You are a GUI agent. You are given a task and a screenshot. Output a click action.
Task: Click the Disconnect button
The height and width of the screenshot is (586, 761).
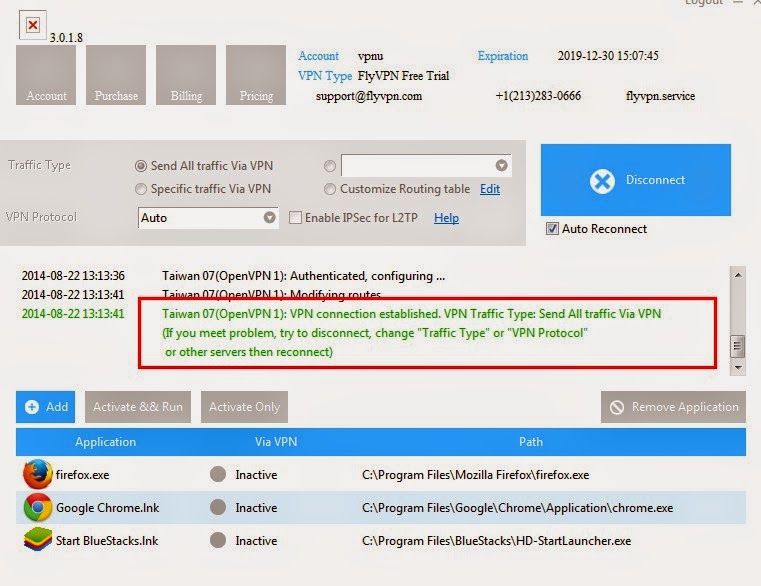(636, 180)
